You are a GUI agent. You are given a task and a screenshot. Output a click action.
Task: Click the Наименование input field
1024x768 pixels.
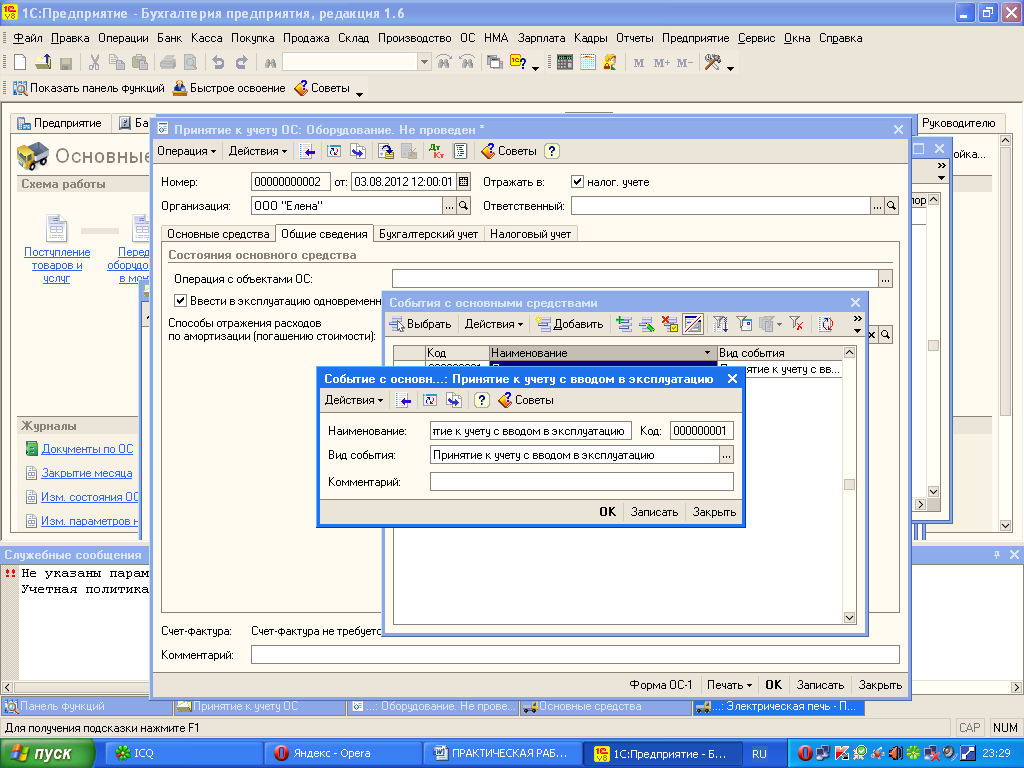click(x=531, y=431)
